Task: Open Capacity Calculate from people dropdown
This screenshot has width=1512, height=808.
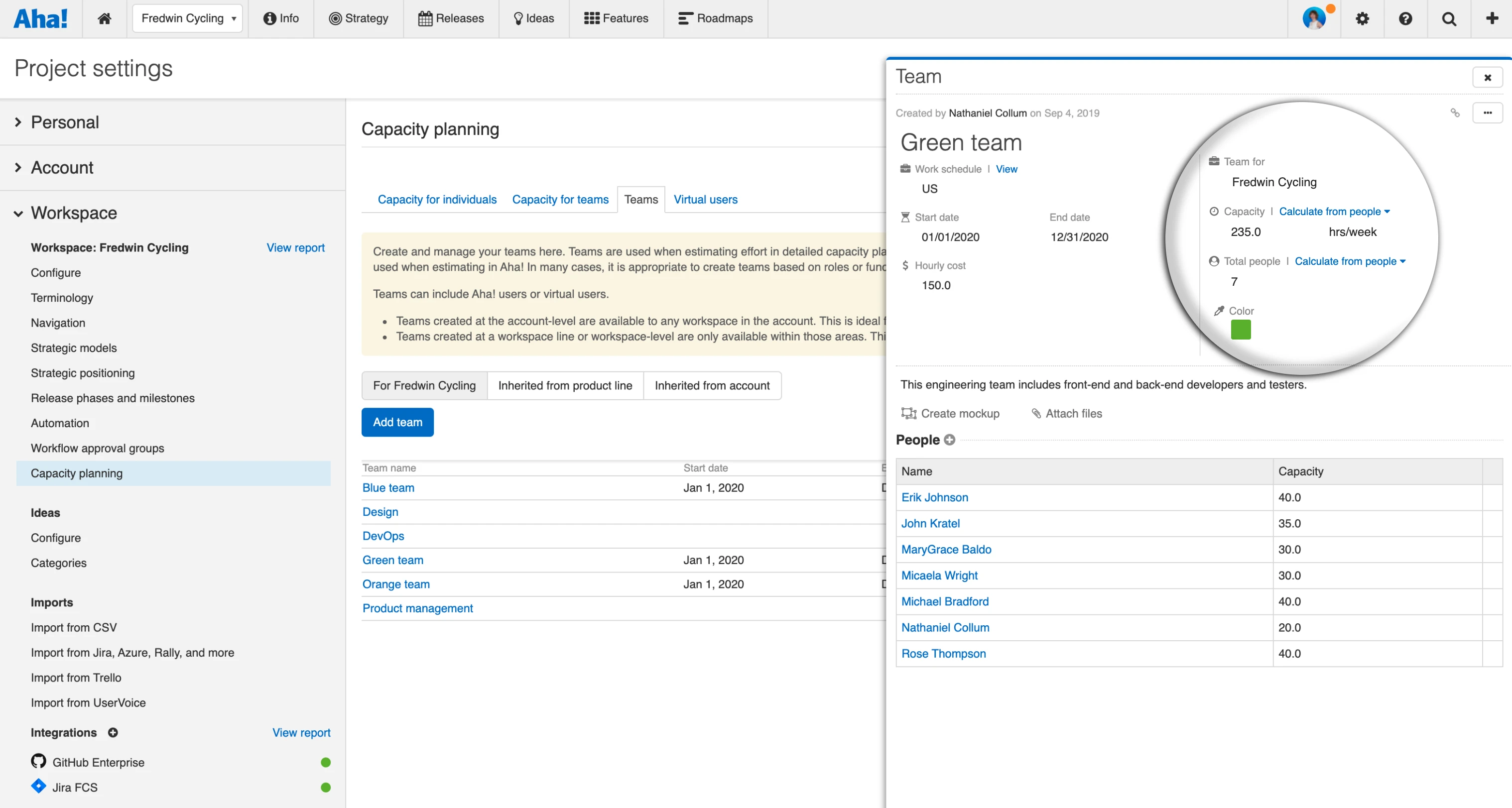Action: (1334, 211)
